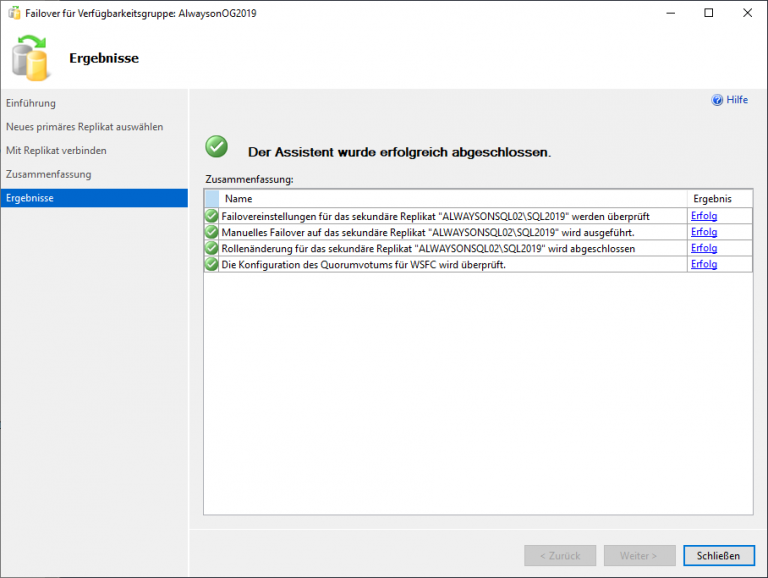Select row text 'Manuelles Failover auf das sekundäre Replikat'

click(428, 233)
